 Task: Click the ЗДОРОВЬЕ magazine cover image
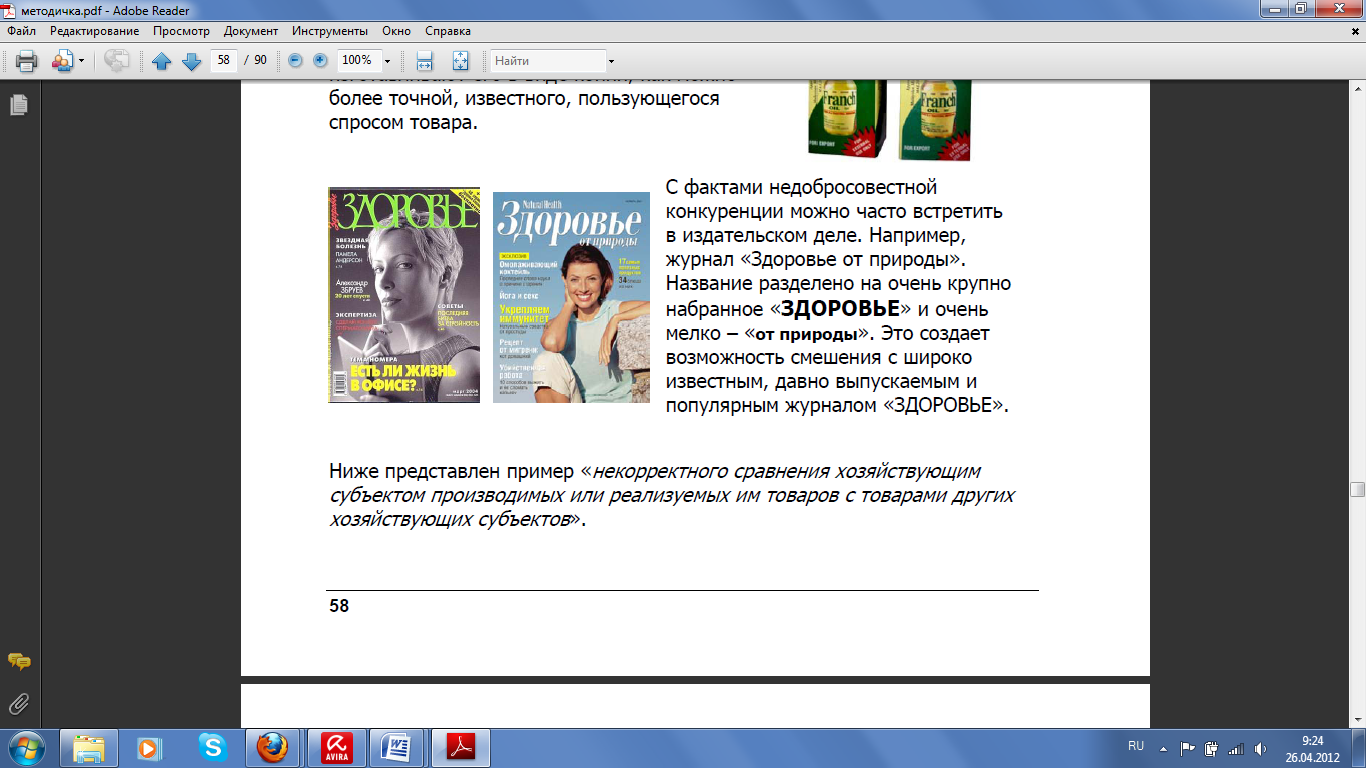404,295
